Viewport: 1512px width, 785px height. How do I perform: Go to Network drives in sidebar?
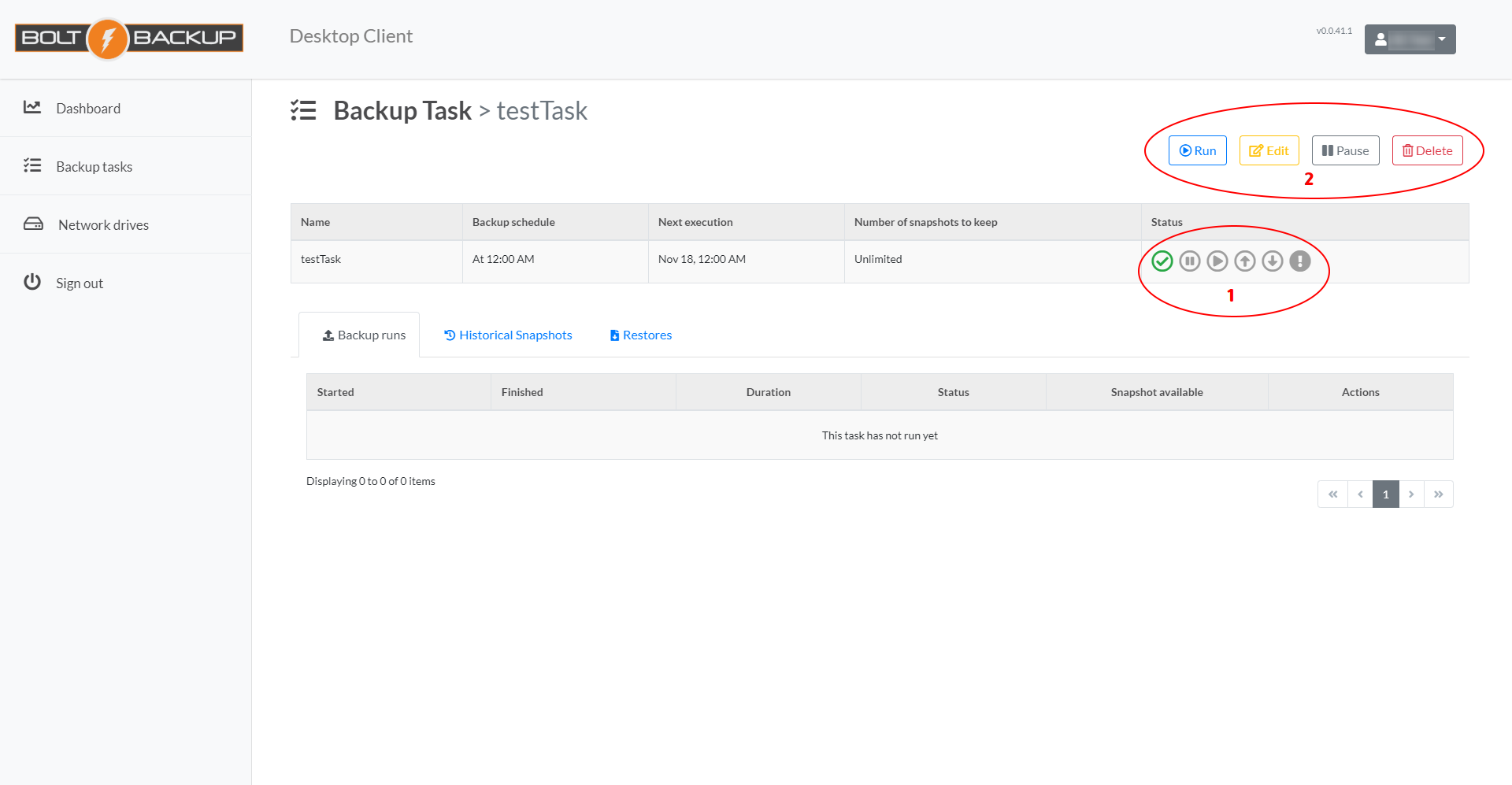tap(103, 225)
